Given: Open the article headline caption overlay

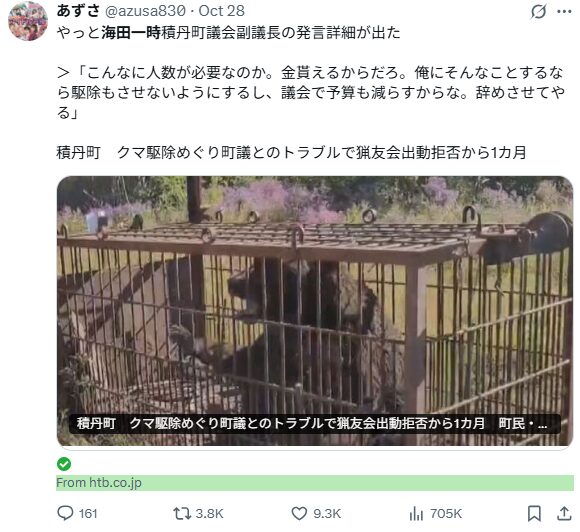Looking at the screenshot, I should tap(314, 424).
